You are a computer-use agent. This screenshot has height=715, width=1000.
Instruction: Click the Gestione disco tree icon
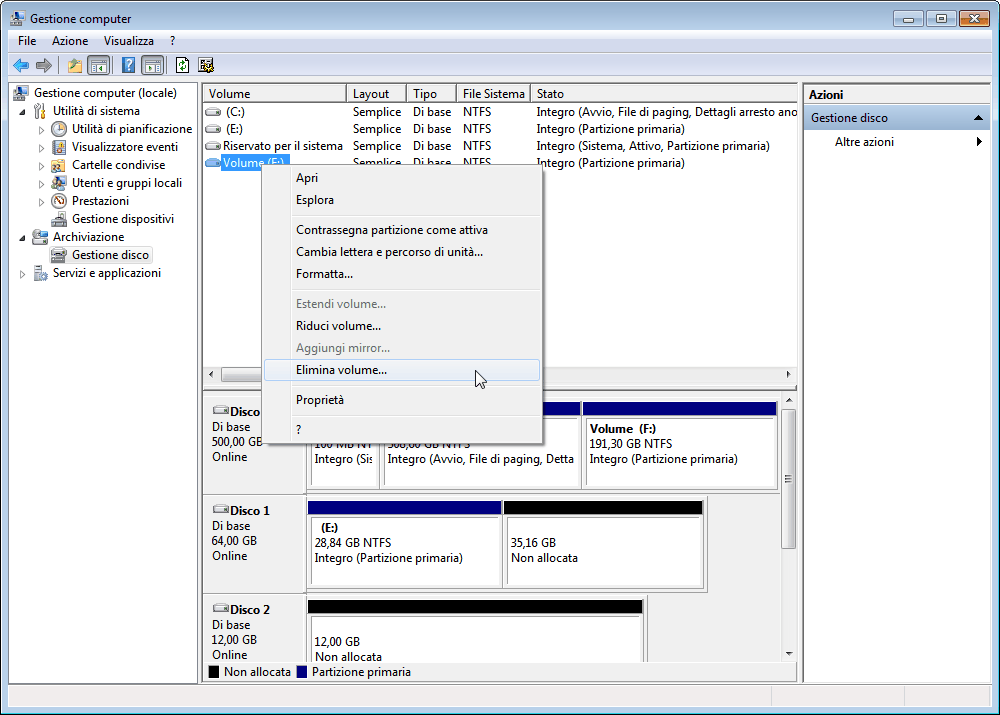click(x=59, y=255)
